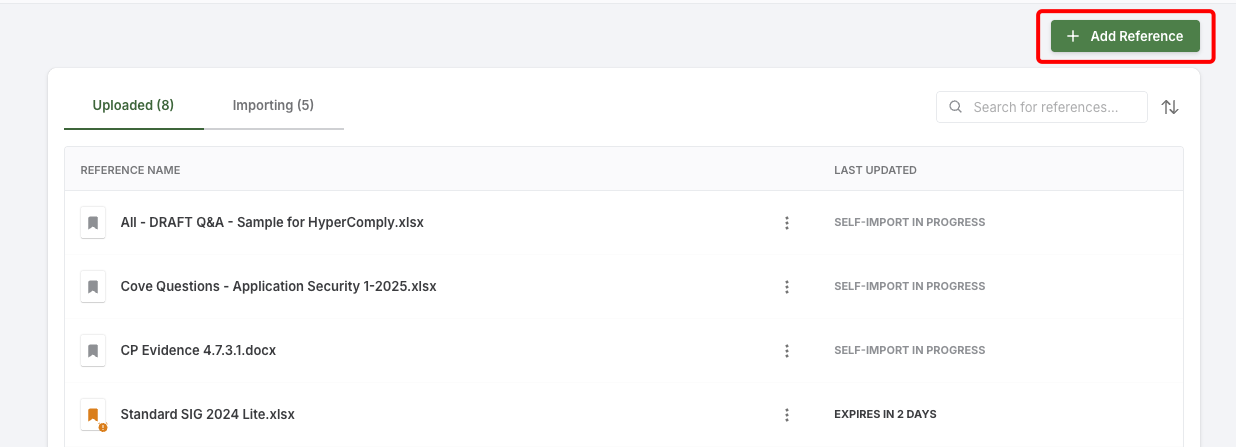Click the Add Reference button
Screen dimensions: 1236x447
1125,36
